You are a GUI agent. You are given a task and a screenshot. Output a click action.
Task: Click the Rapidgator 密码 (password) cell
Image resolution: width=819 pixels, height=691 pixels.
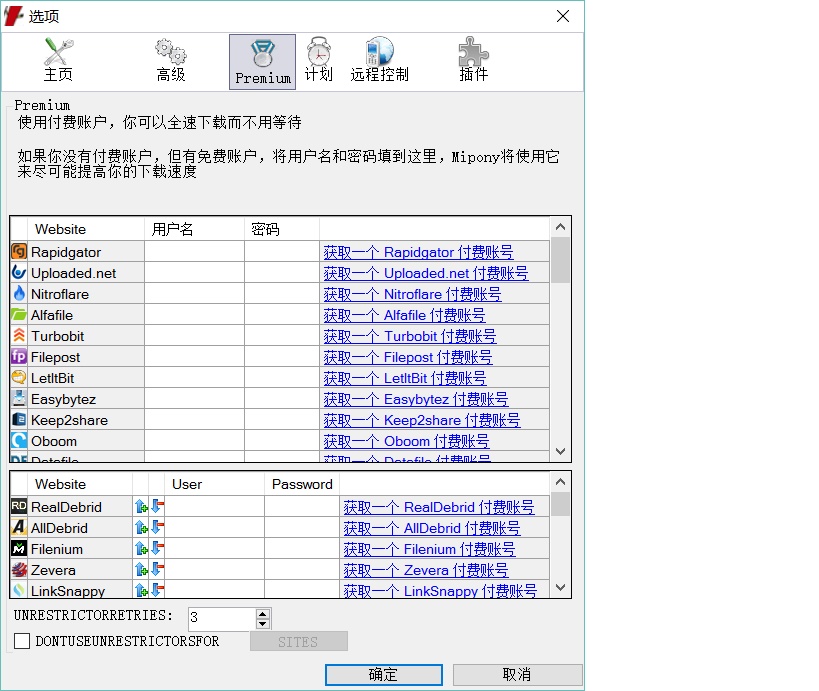(282, 252)
